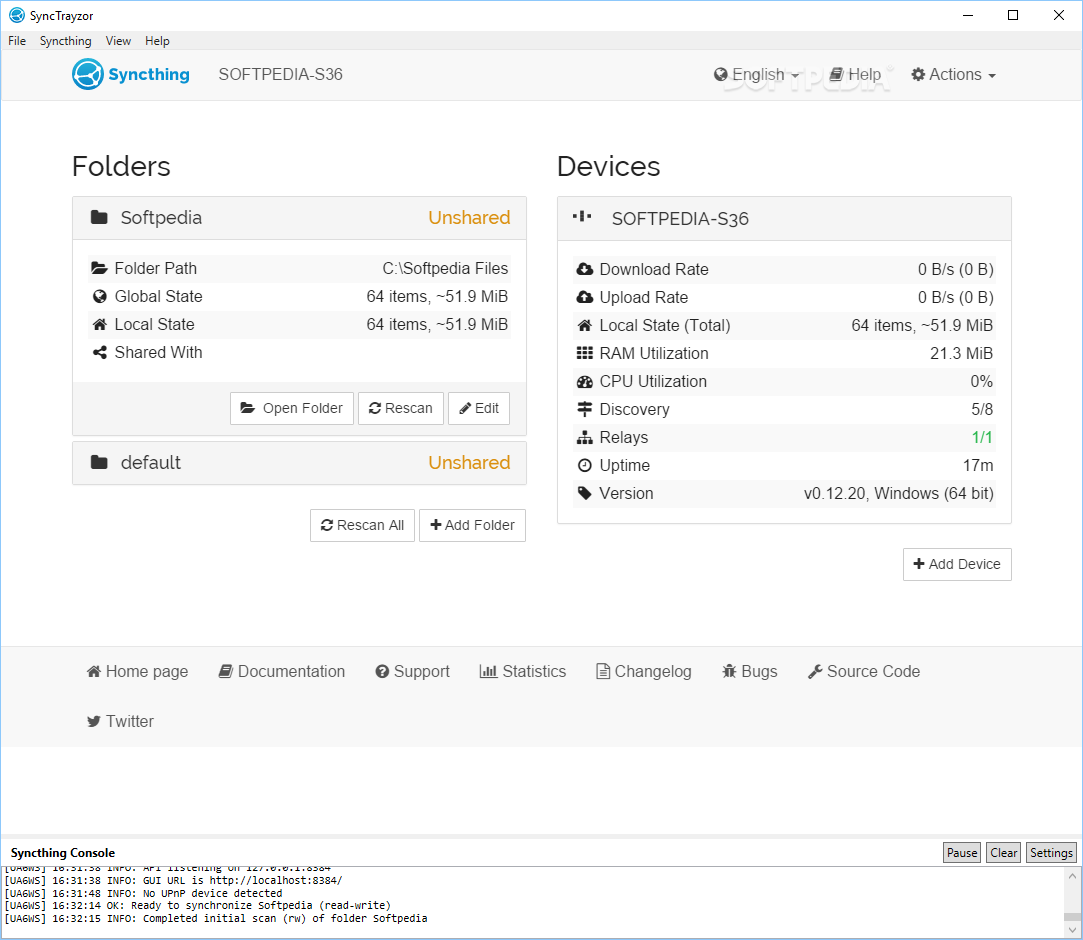The height and width of the screenshot is (940, 1083).
Task: Click the Unshared status on Softpedia folder
Action: [x=469, y=218]
